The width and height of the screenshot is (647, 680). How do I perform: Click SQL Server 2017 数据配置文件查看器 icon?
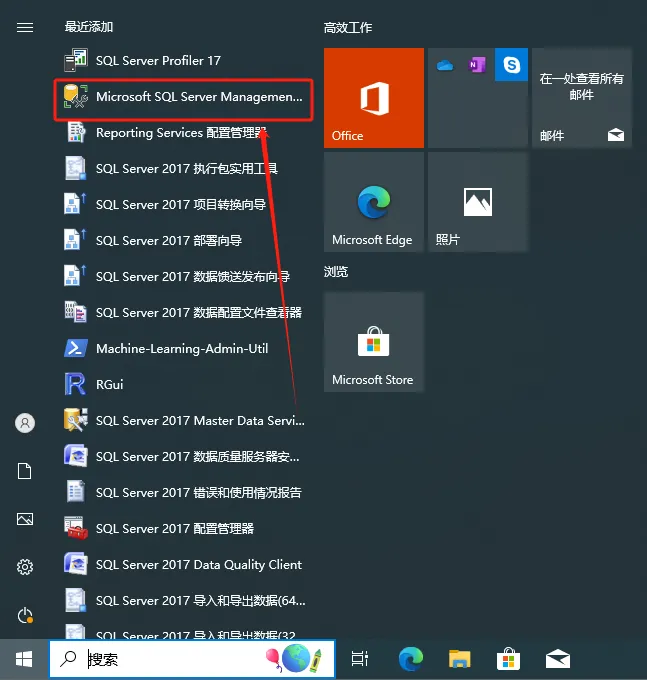pos(76,312)
